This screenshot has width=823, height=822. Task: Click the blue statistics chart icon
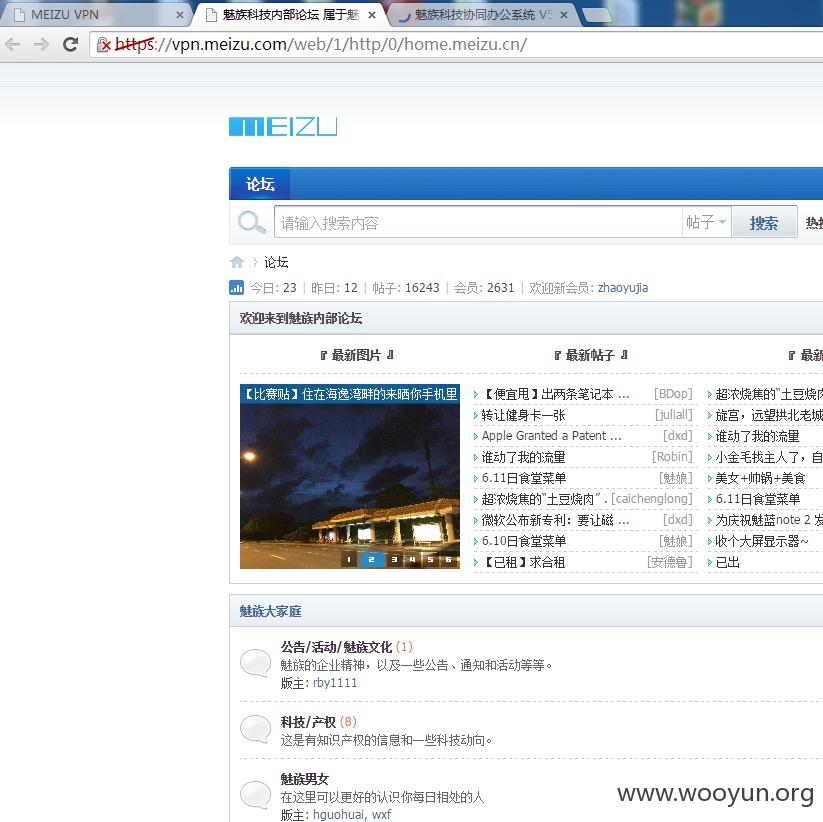[236, 287]
